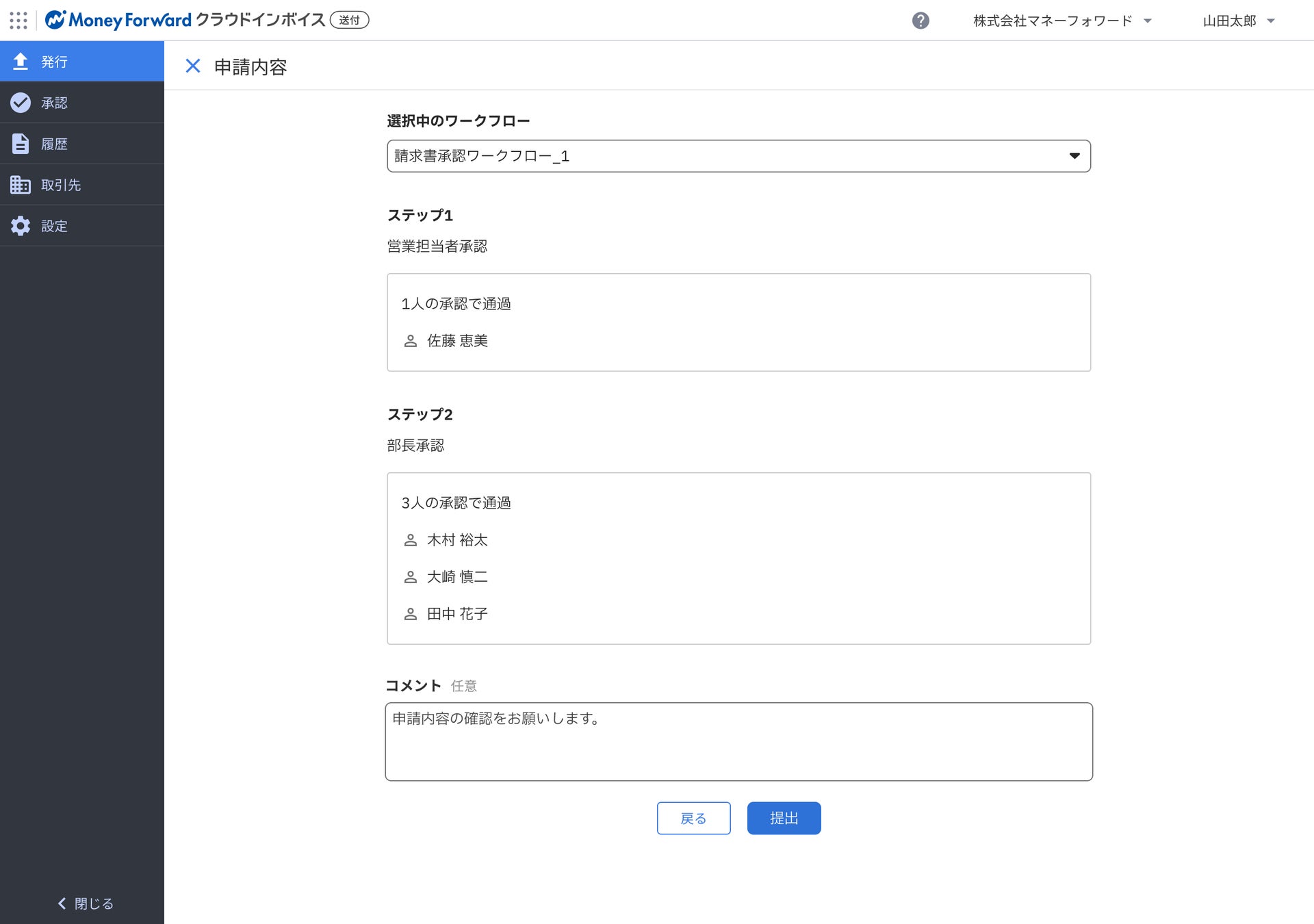1314x924 pixels.
Task: Click approver 佐藤 恵美 in step 1
Action: 457,341
